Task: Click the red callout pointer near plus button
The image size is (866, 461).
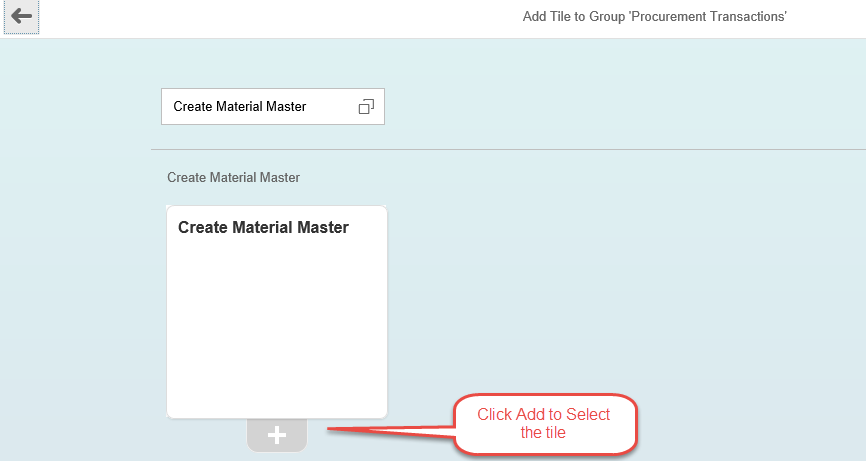Action: [x=391, y=430]
